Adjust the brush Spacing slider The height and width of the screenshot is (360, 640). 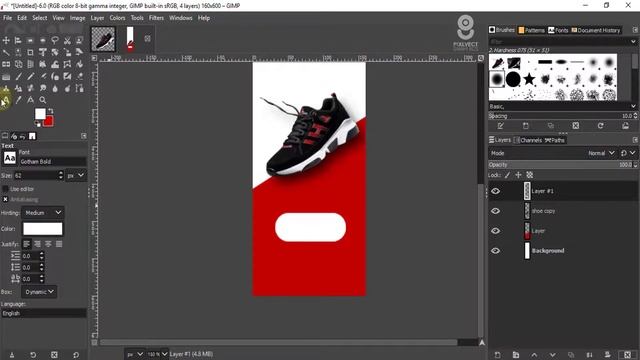coord(562,116)
